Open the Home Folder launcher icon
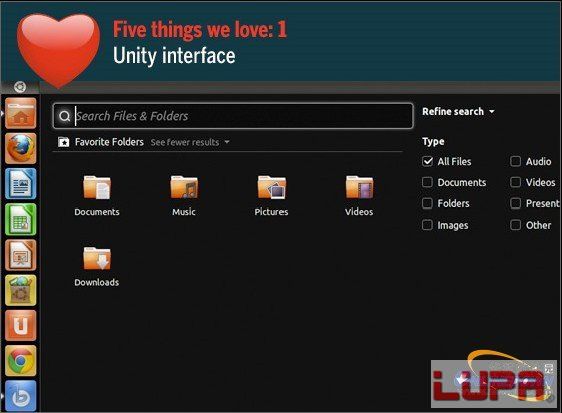The height and width of the screenshot is (413, 562). tap(21, 113)
